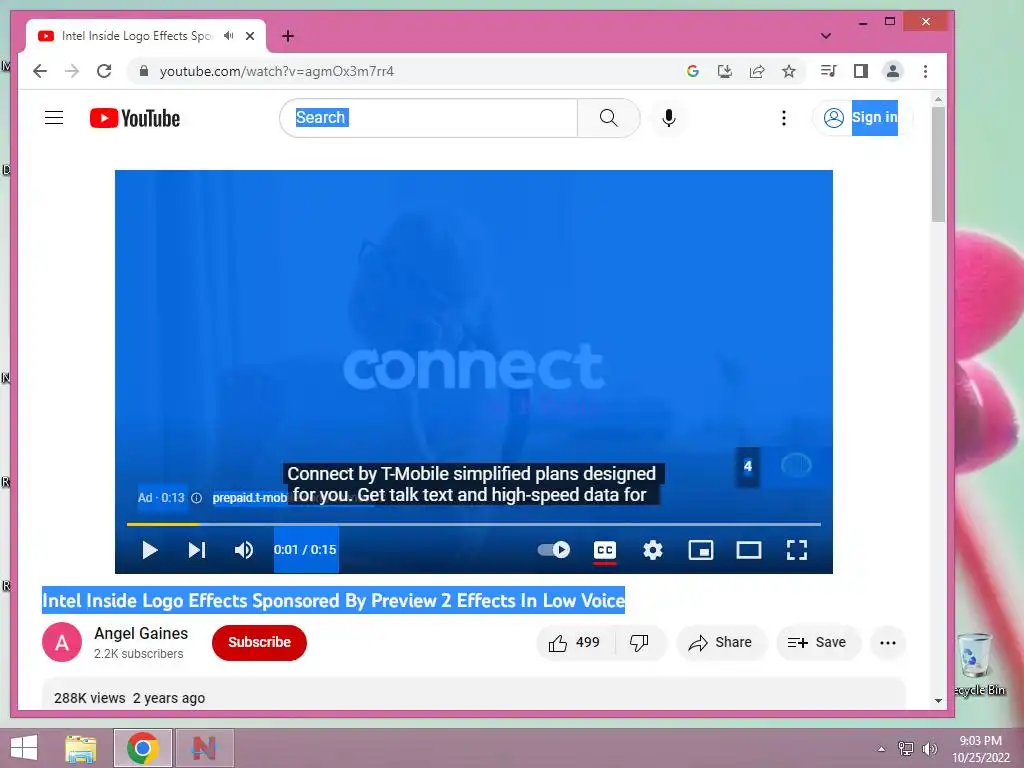Reload the page in Chrome

click(x=104, y=71)
